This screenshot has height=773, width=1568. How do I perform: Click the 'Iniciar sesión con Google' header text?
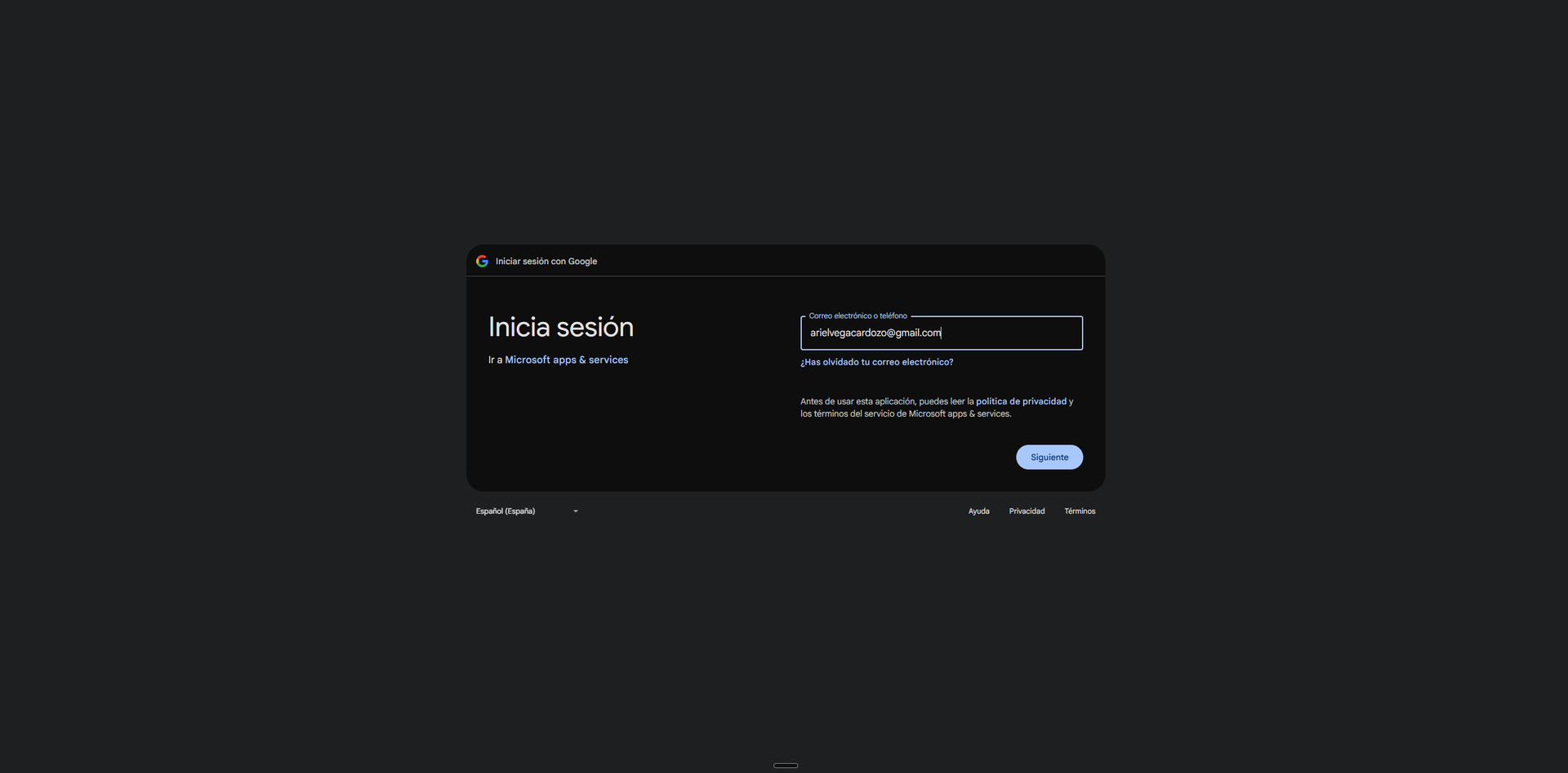546,261
